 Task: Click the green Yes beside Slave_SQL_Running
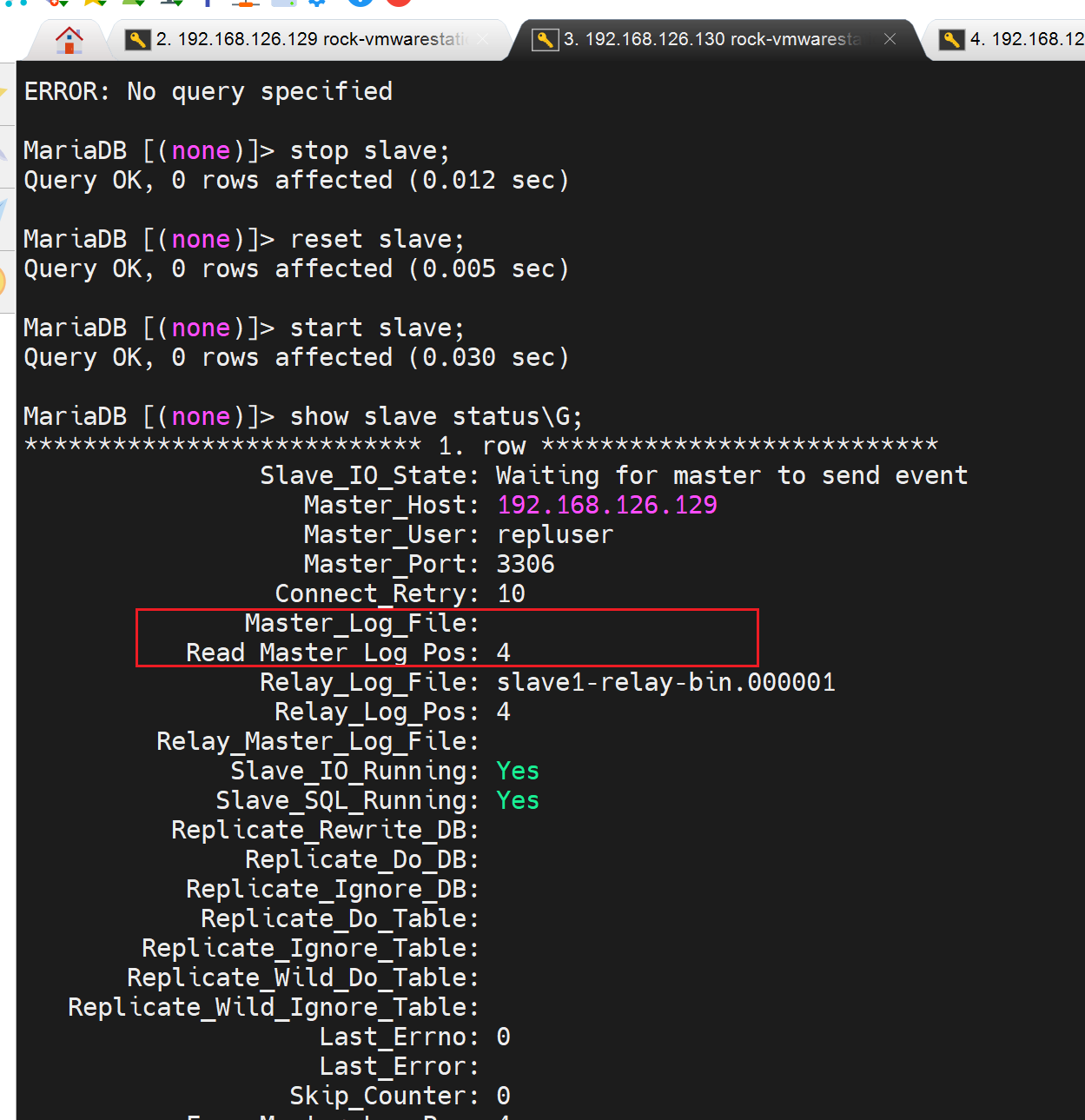coord(518,800)
